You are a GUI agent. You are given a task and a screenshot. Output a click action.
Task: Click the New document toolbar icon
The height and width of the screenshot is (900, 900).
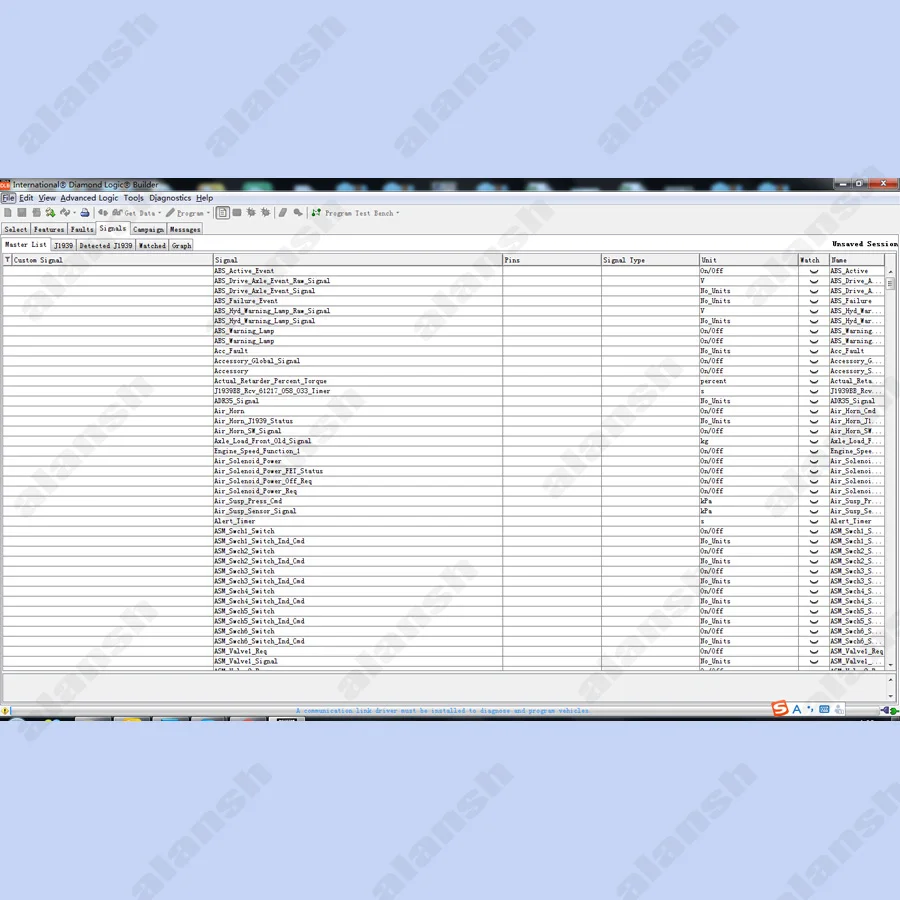[8, 213]
